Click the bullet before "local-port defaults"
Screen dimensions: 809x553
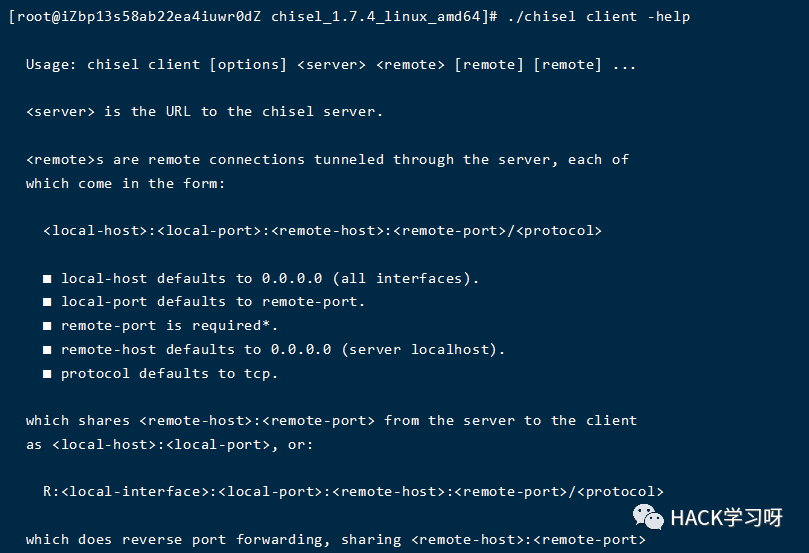pyautogui.click(x=47, y=302)
